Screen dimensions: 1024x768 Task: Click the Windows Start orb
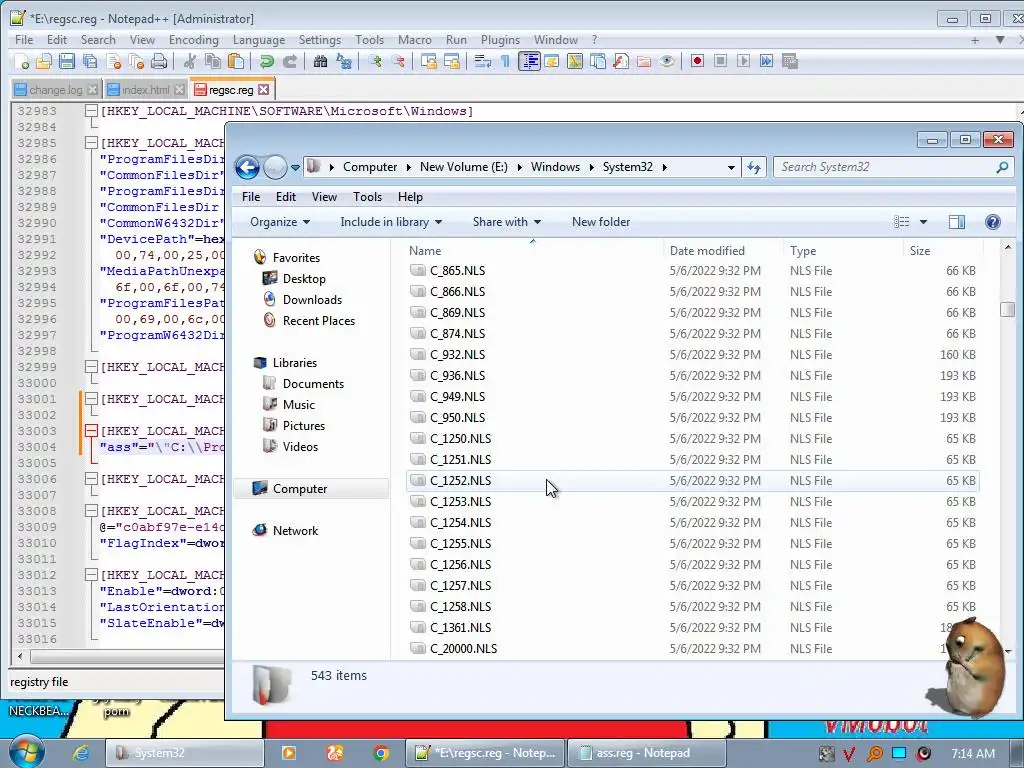26,752
